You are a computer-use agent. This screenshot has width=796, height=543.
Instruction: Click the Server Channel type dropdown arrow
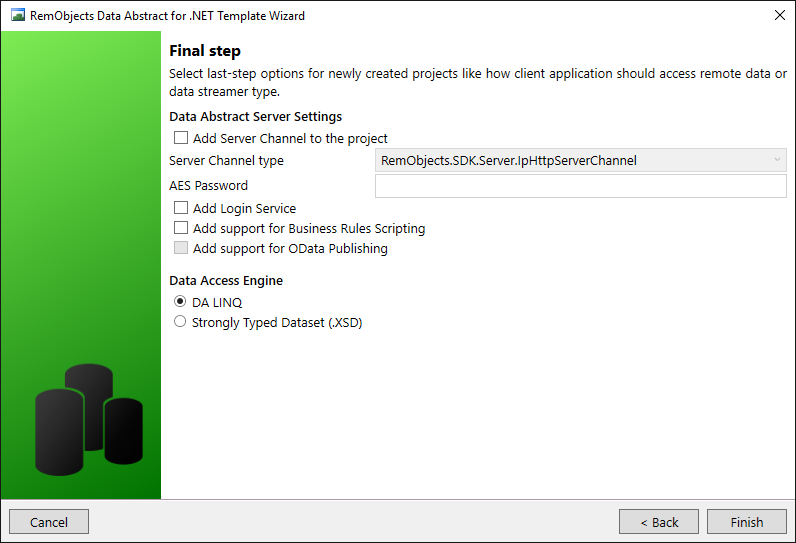(777, 160)
